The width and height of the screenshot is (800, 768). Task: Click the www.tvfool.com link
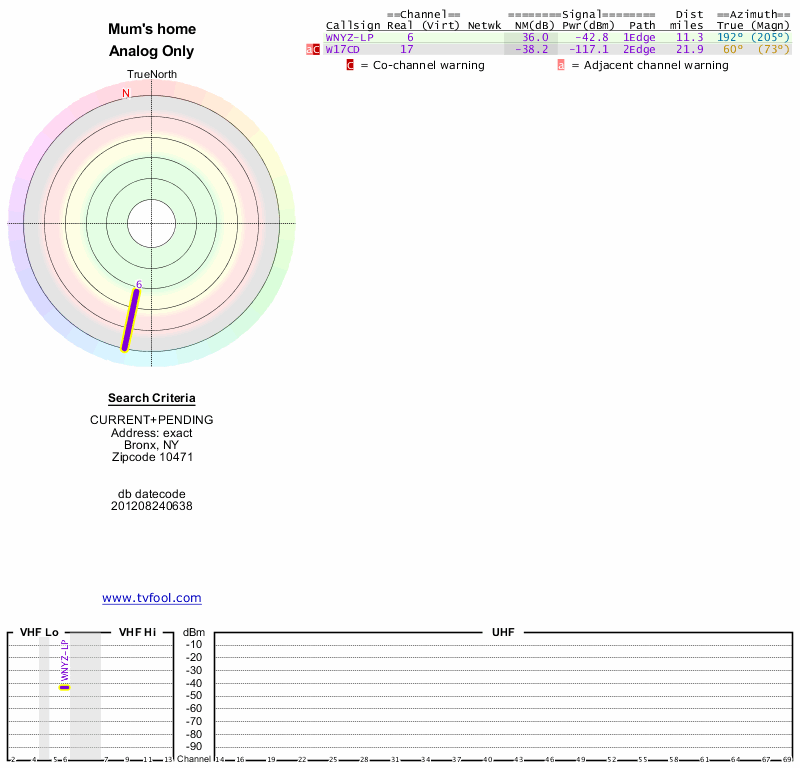pos(151,598)
